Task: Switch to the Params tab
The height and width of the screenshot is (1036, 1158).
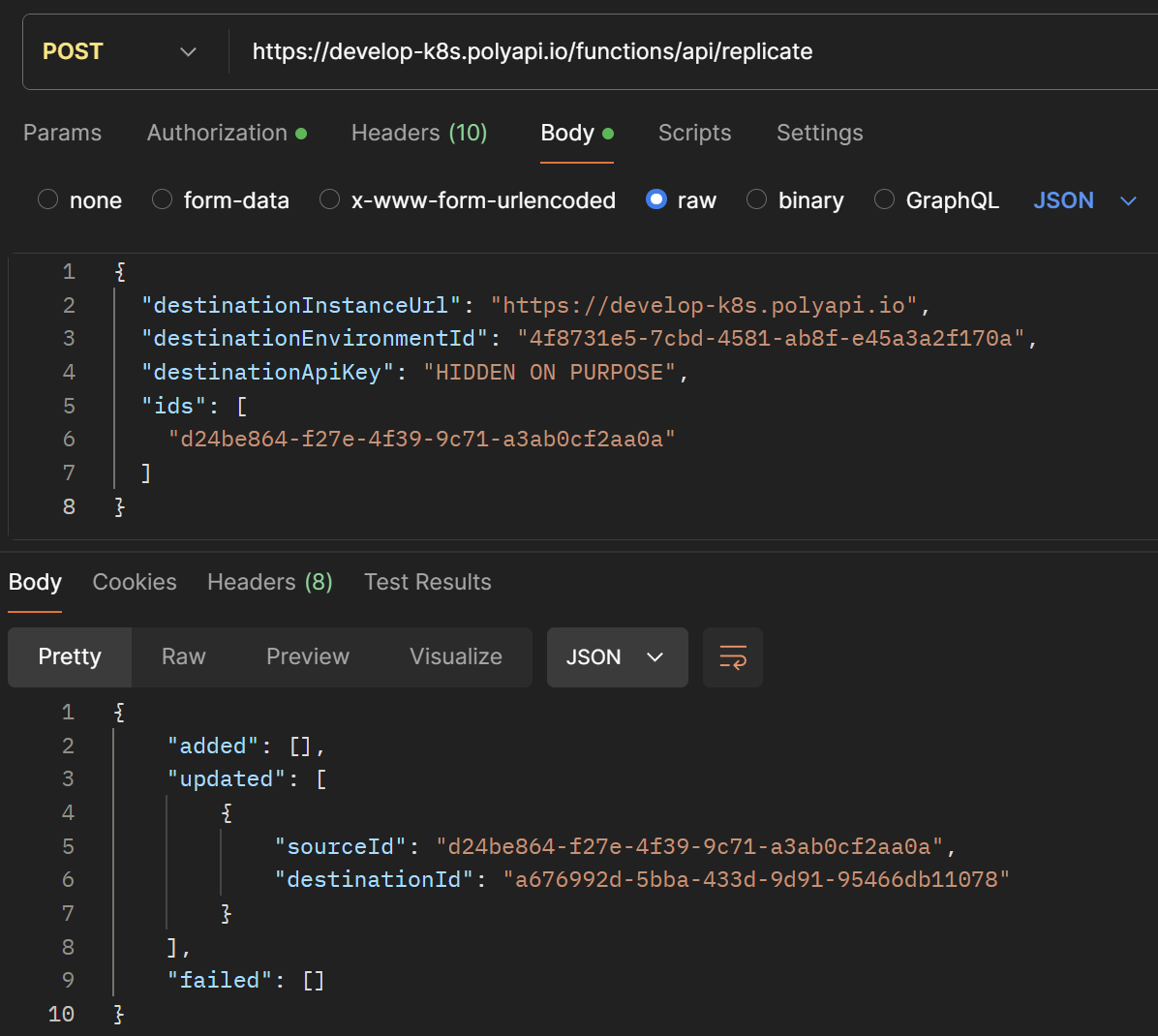Action: coord(63,133)
